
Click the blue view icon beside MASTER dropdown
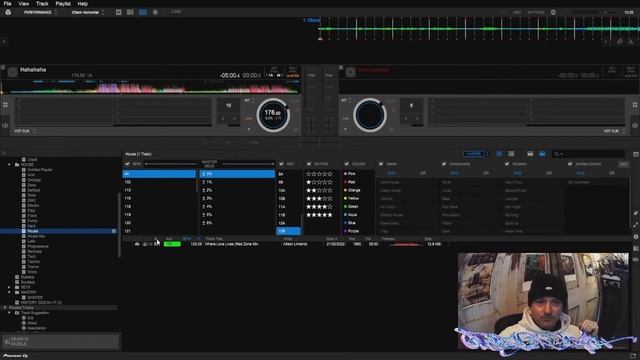(499, 154)
